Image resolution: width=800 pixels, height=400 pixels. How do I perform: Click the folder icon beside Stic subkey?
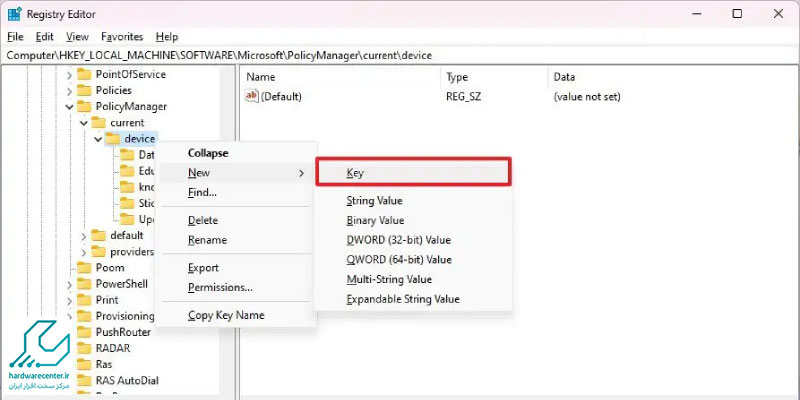pyautogui.click(x=127, y=203)
